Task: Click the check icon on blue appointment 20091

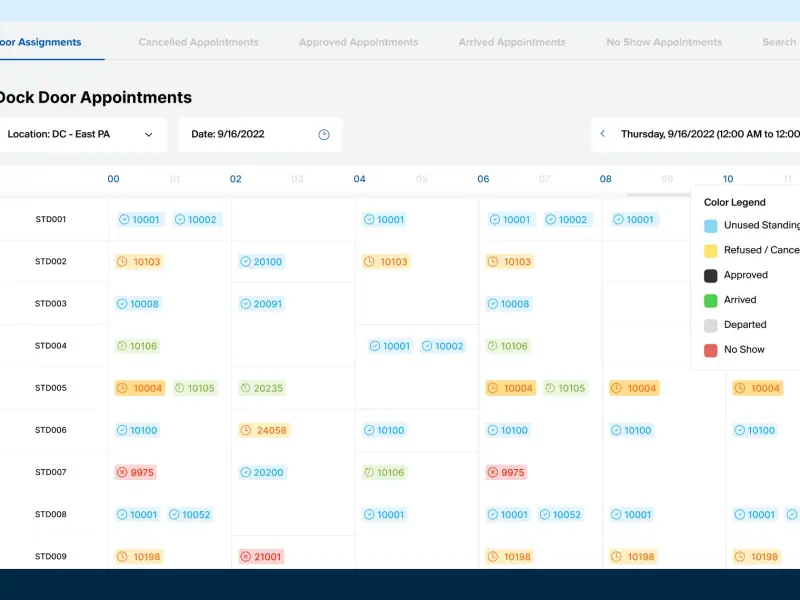Action: click(246, 304)
